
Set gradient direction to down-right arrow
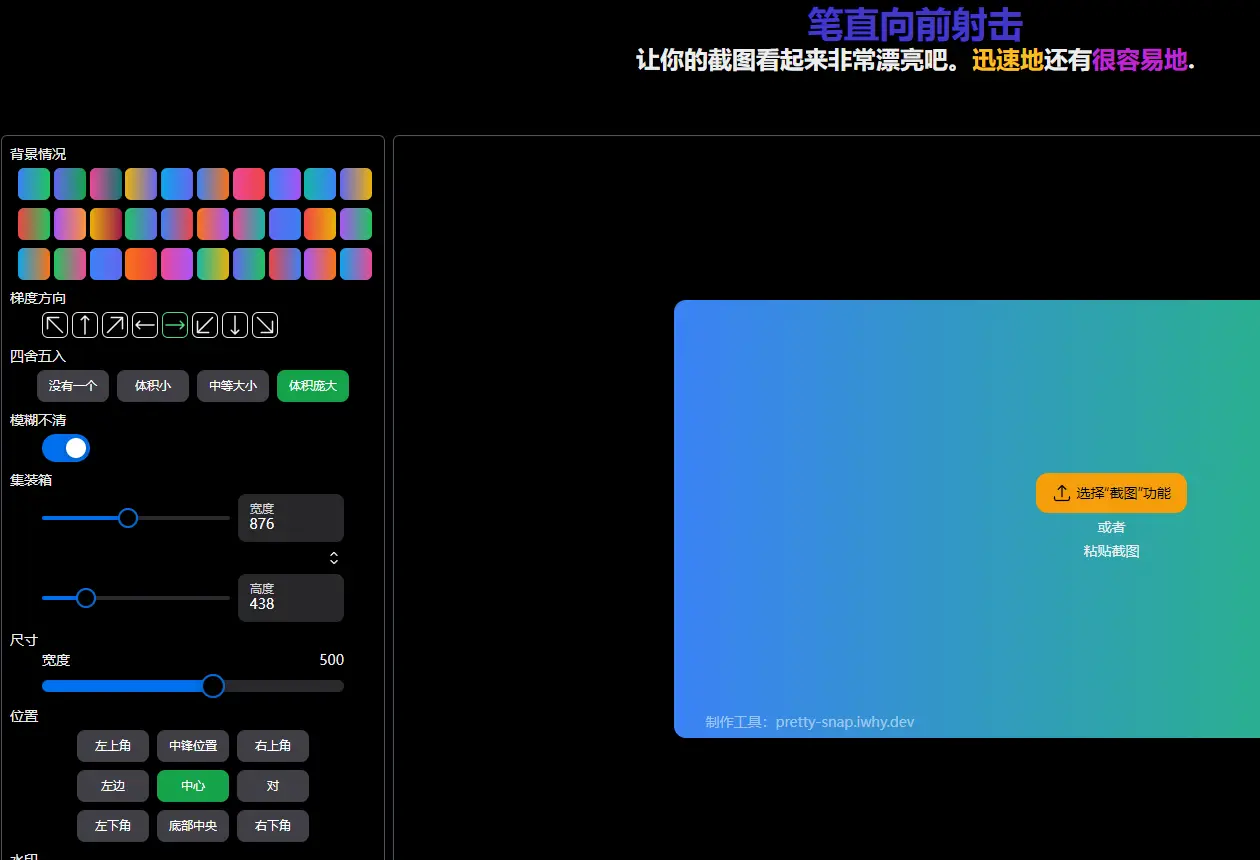(265, 325)
